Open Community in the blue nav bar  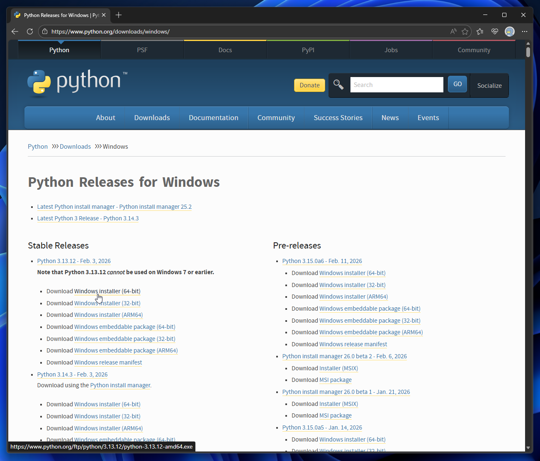pos(276,118)
